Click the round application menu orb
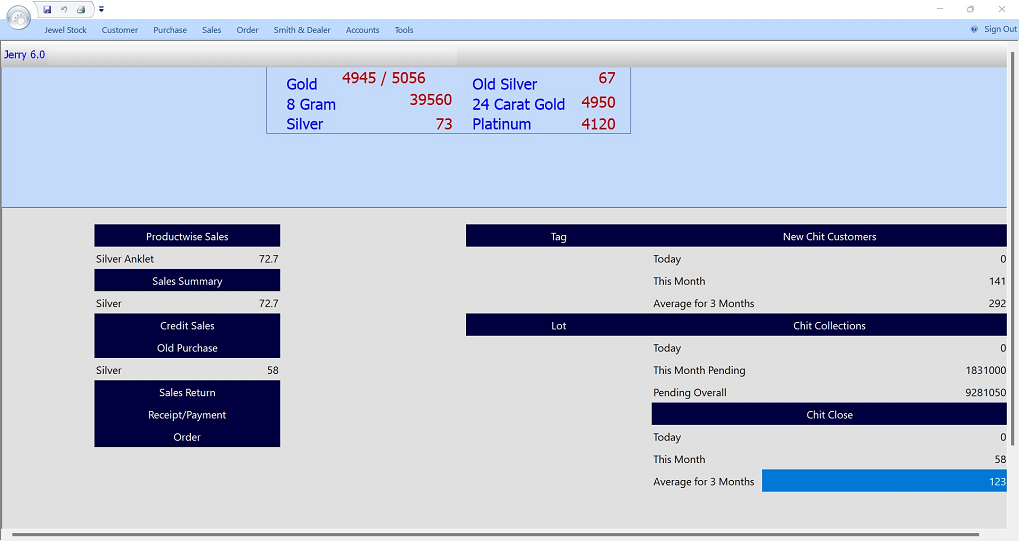The height and width of the screenshot is (541, 1019). (x=18, y=17)
